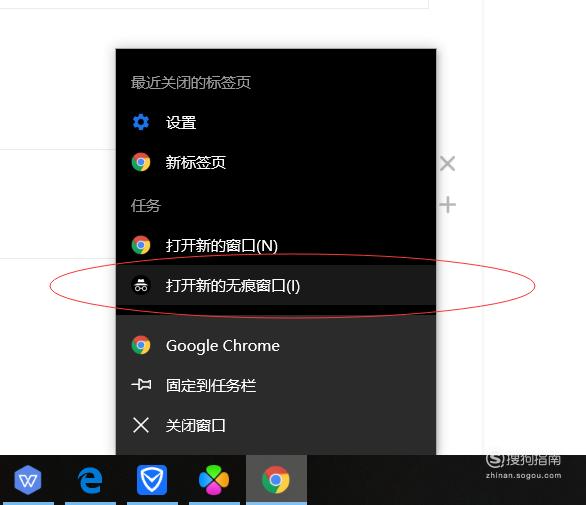586x505 pixels.
Task: Click the white X icon beside 关闭窗口
Action: point(141,425)
